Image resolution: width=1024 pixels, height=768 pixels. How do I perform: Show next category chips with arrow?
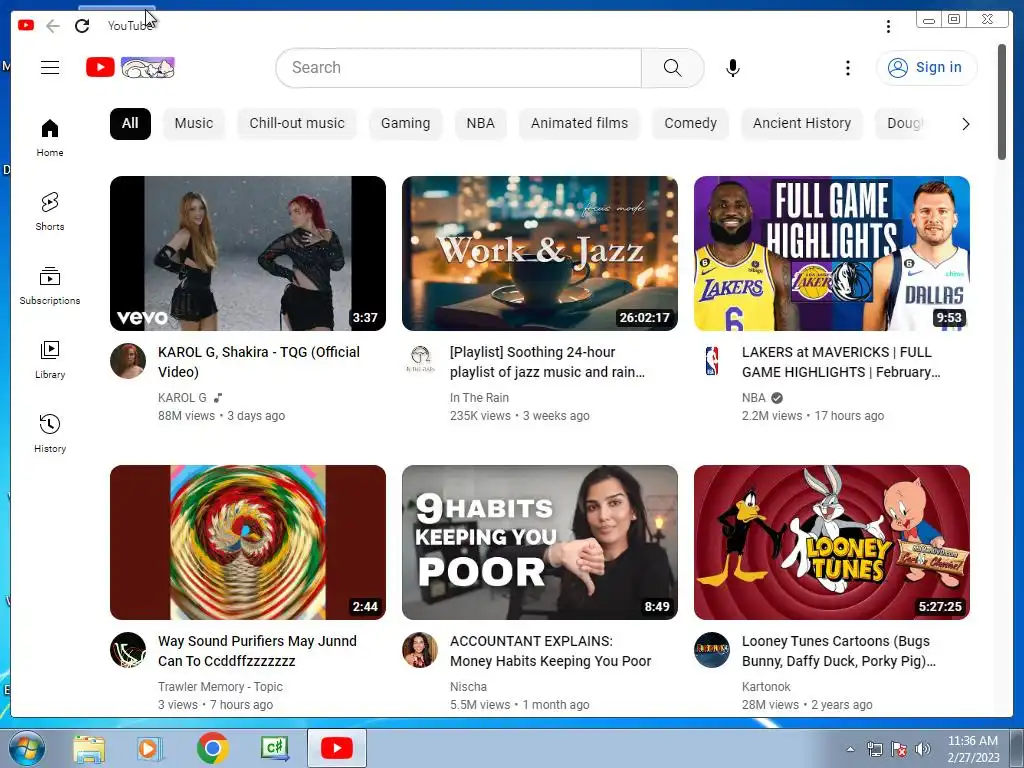[965, 123]
